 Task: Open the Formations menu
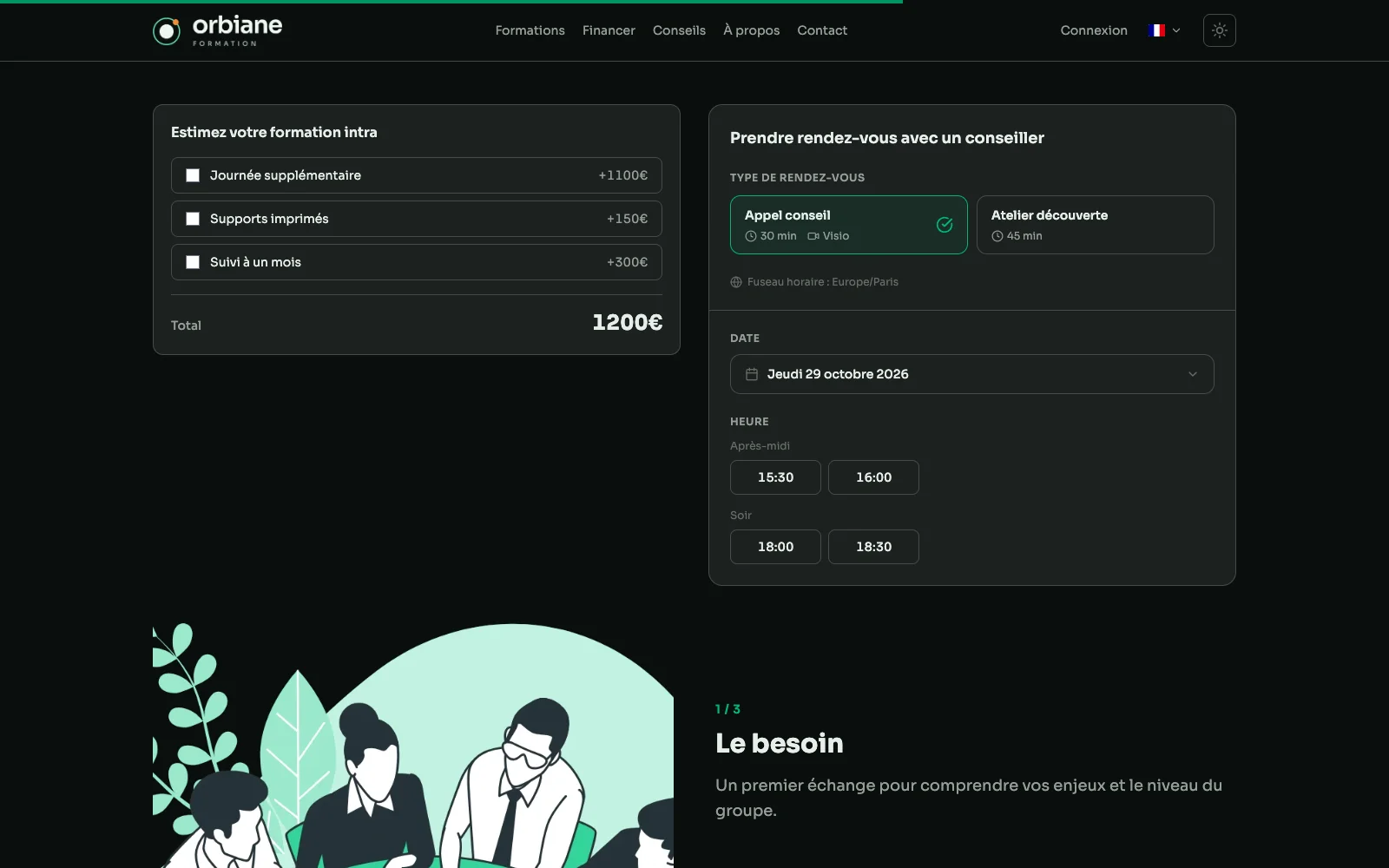click(530, 30)
